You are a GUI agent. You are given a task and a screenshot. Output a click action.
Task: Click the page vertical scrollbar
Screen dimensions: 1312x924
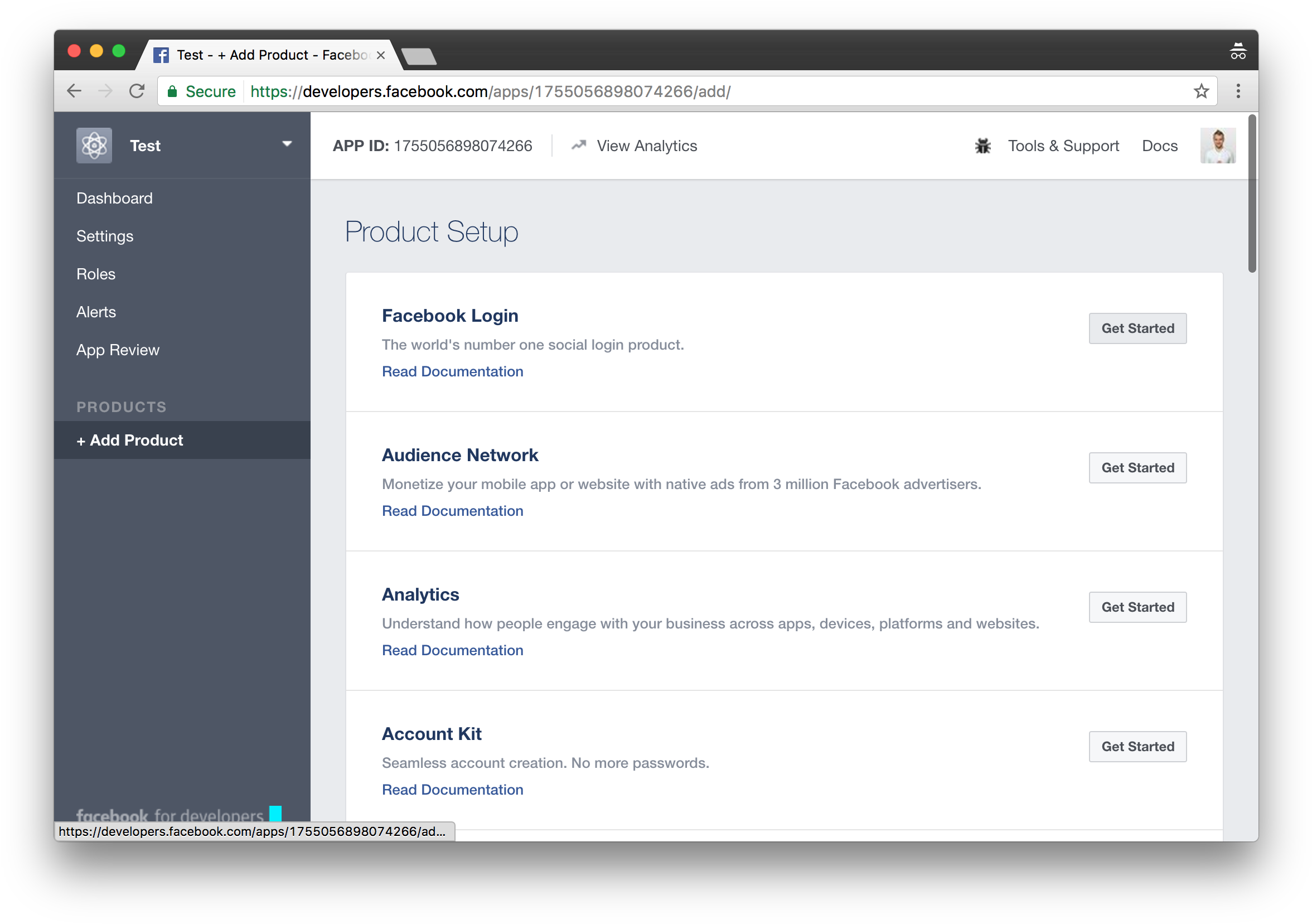coord(1251,193)
